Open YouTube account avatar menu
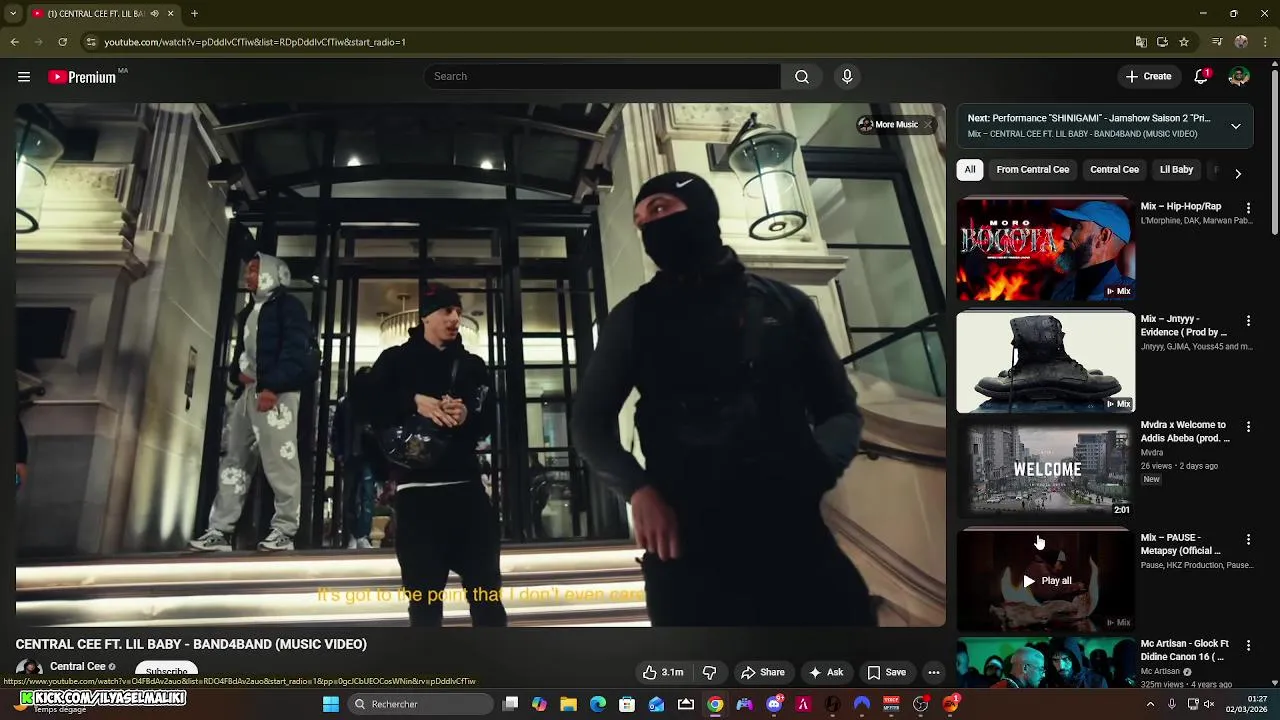Screen dimensions: 1280x720 pyautogui.click(x=1239, y=77)
